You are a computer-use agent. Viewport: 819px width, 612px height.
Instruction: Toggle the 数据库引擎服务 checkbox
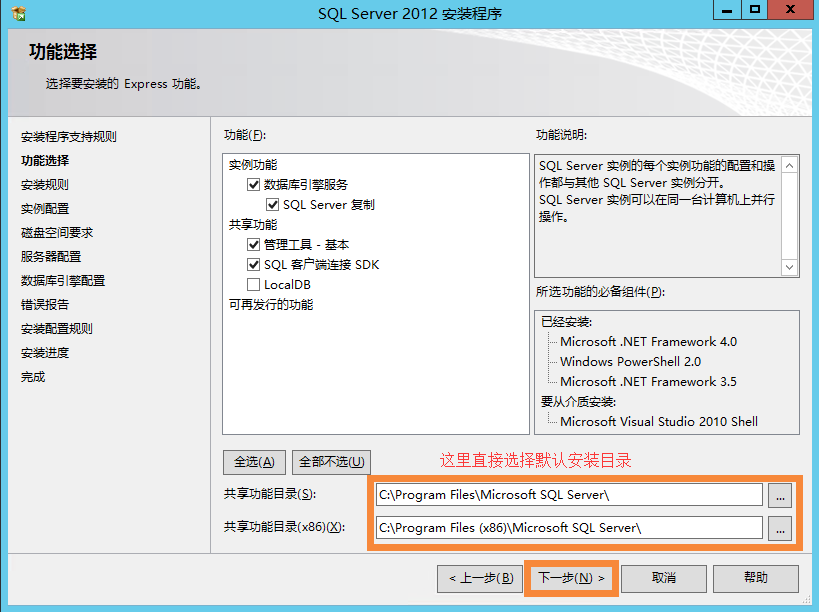pyautogui.click(x=253, y=184)
